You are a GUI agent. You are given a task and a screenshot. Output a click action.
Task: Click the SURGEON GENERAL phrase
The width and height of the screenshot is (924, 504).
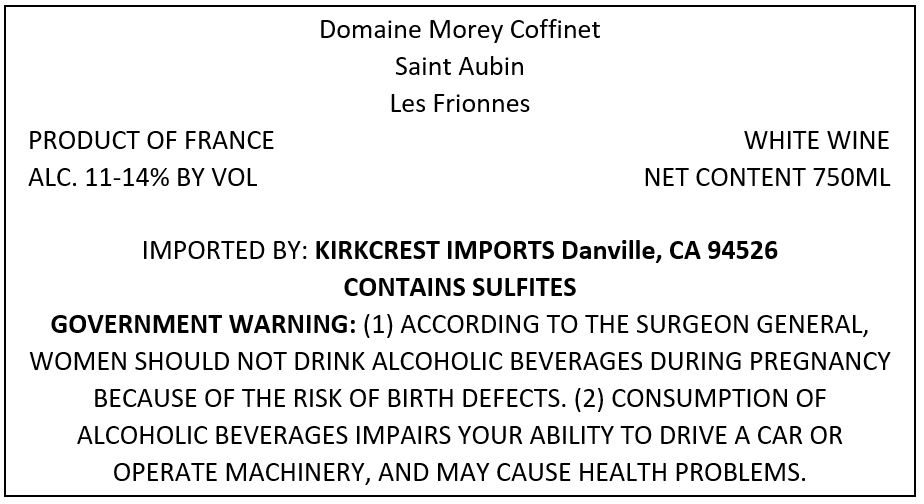pyautogui.click(x=753, y=325)
